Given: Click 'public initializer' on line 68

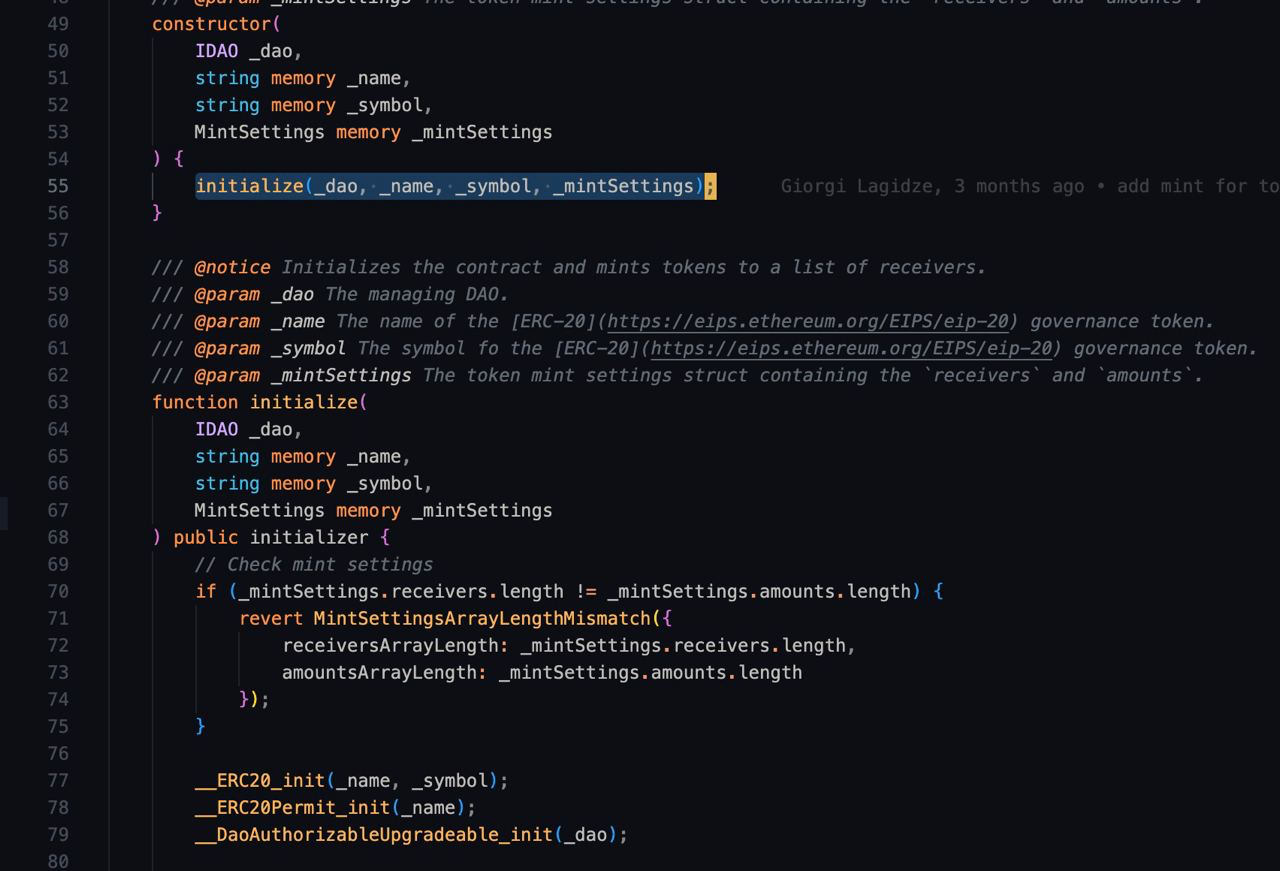Looking at the screenshot, I should pos(271,537).
